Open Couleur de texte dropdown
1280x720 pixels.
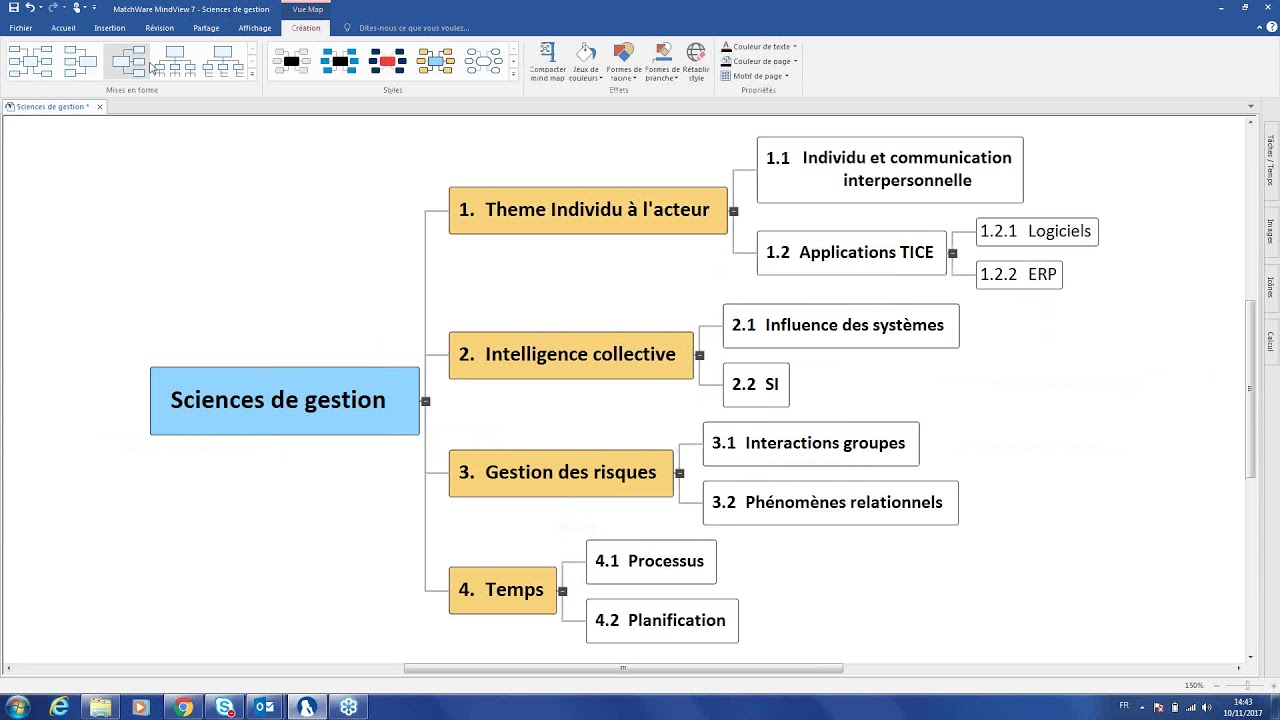pos(759,47)
